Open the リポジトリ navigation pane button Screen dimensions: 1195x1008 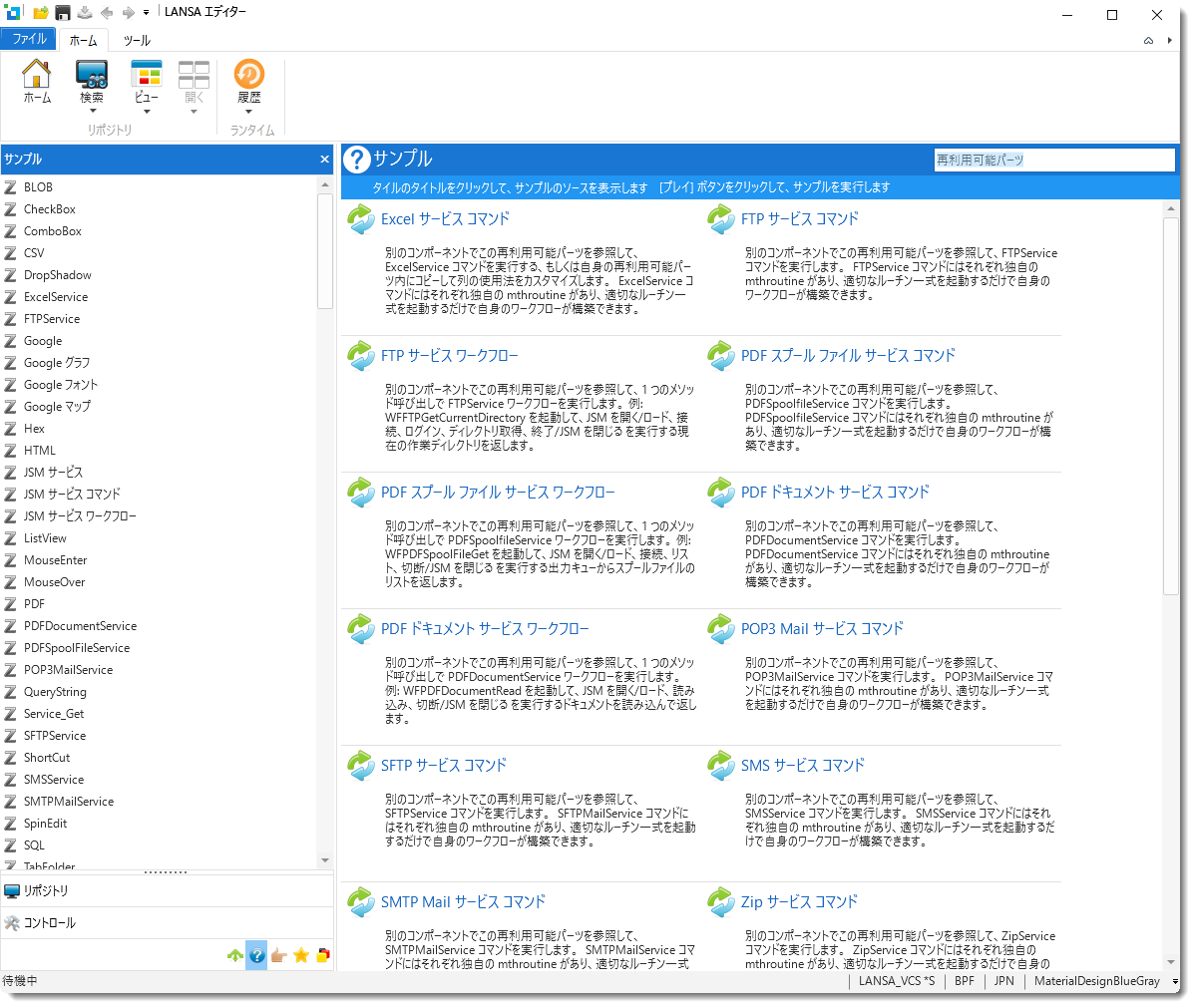(167, 890)
